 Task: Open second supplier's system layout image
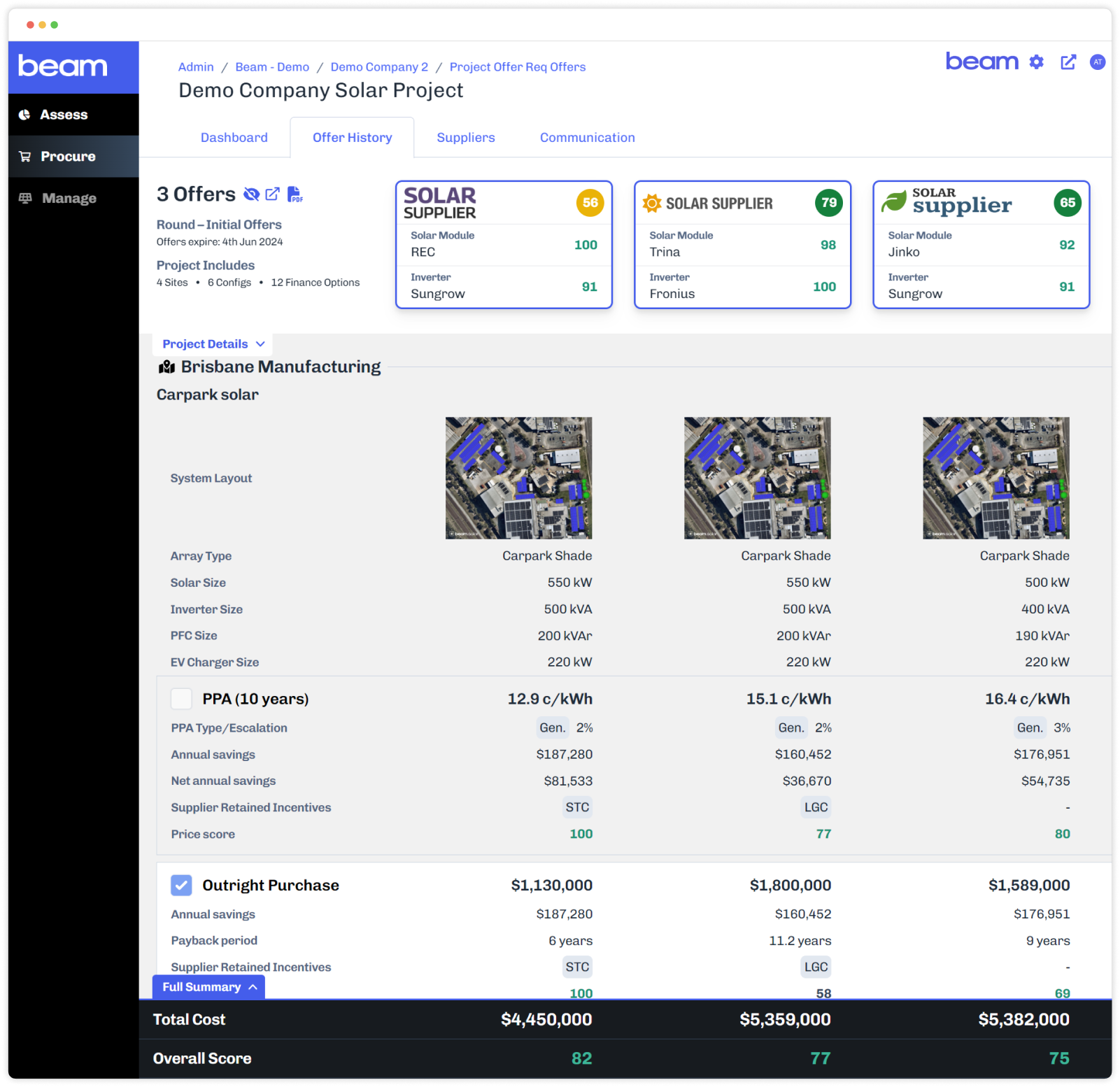(x=758, y=478)
